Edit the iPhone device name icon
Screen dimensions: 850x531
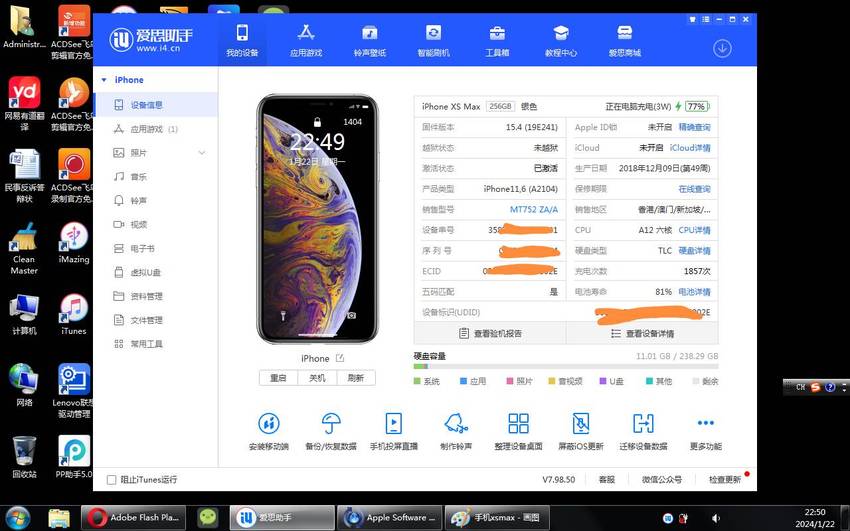(x=340, y=358)
